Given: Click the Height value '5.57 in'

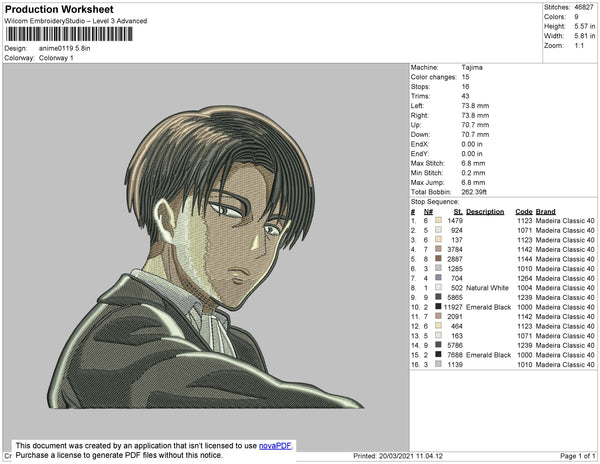Looking at the screenshot, I should [x=585, y=26].
